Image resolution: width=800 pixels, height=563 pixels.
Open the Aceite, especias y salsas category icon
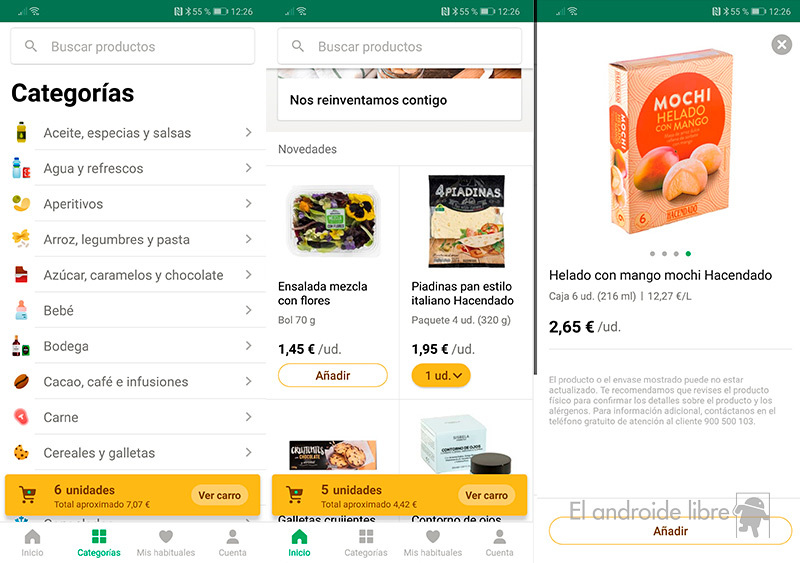click(x=21, y=132)
